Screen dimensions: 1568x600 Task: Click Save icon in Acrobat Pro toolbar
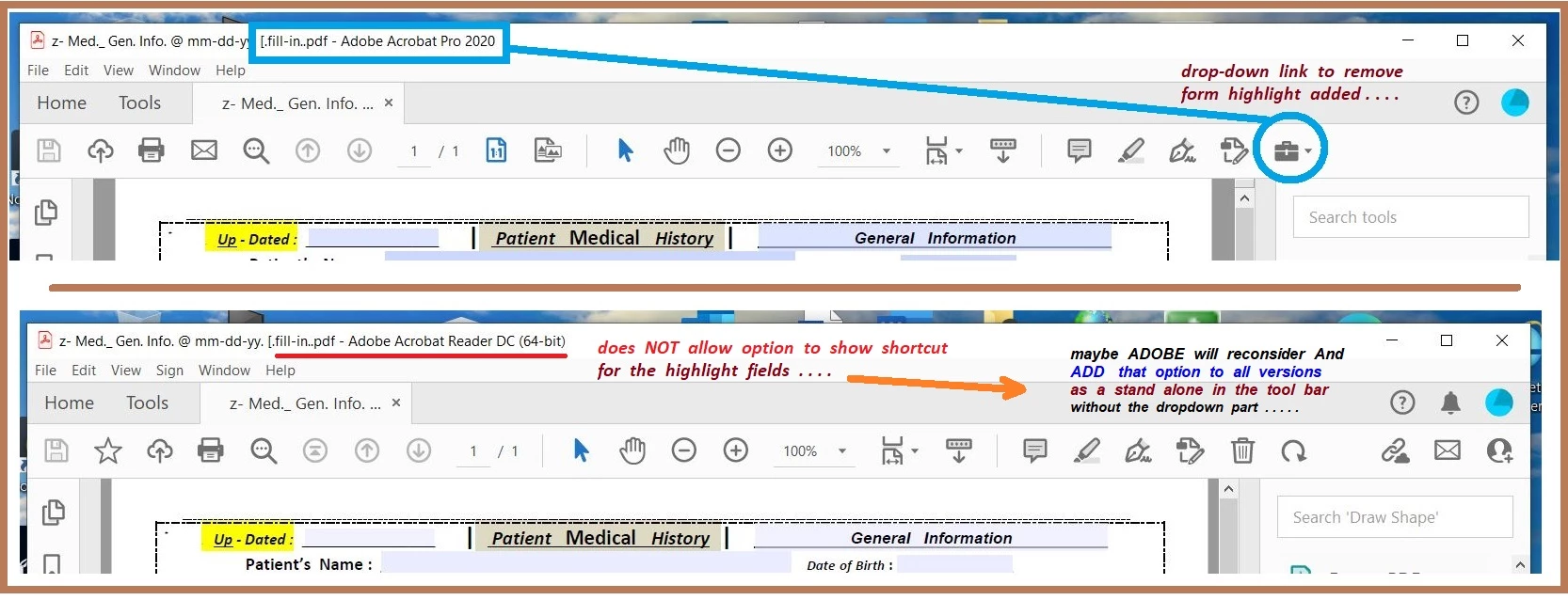49,150
